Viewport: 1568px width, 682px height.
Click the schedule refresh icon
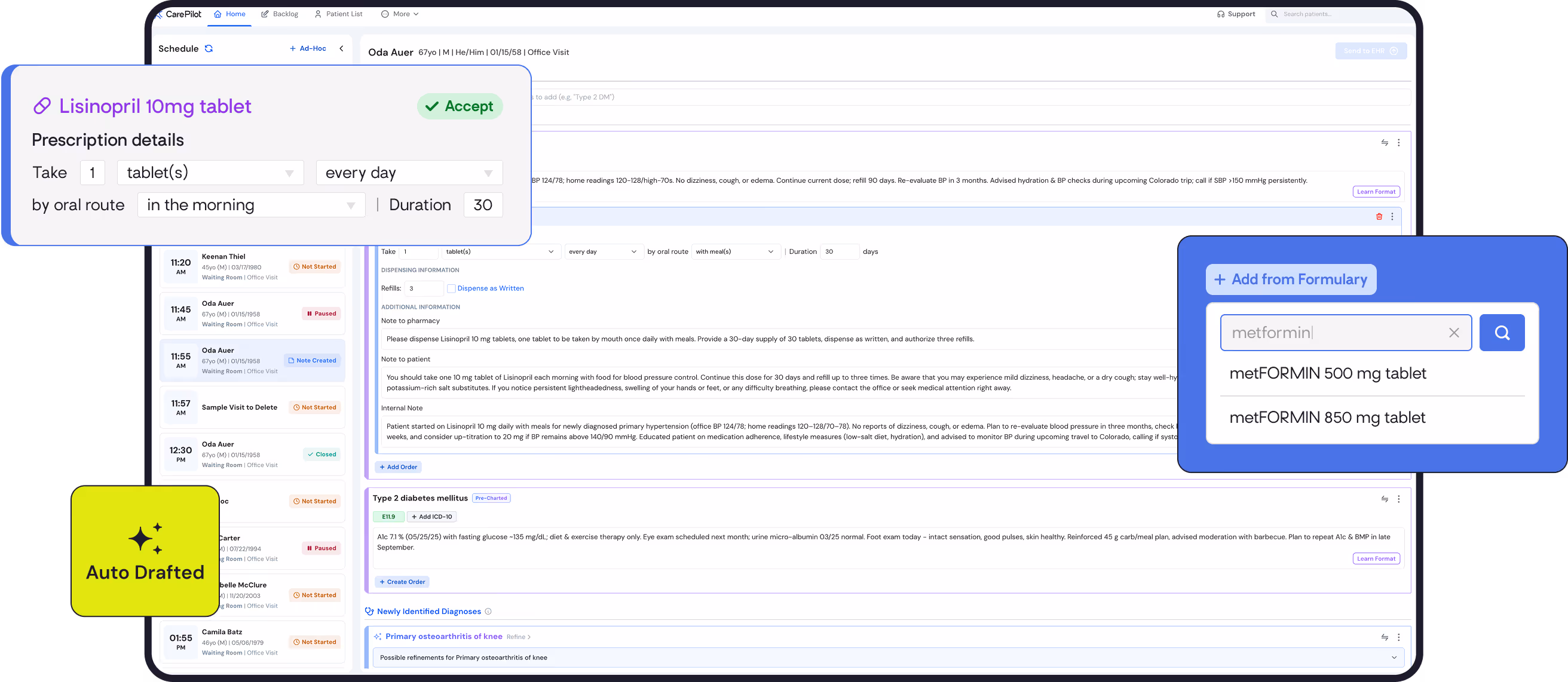tap(209, 48)
